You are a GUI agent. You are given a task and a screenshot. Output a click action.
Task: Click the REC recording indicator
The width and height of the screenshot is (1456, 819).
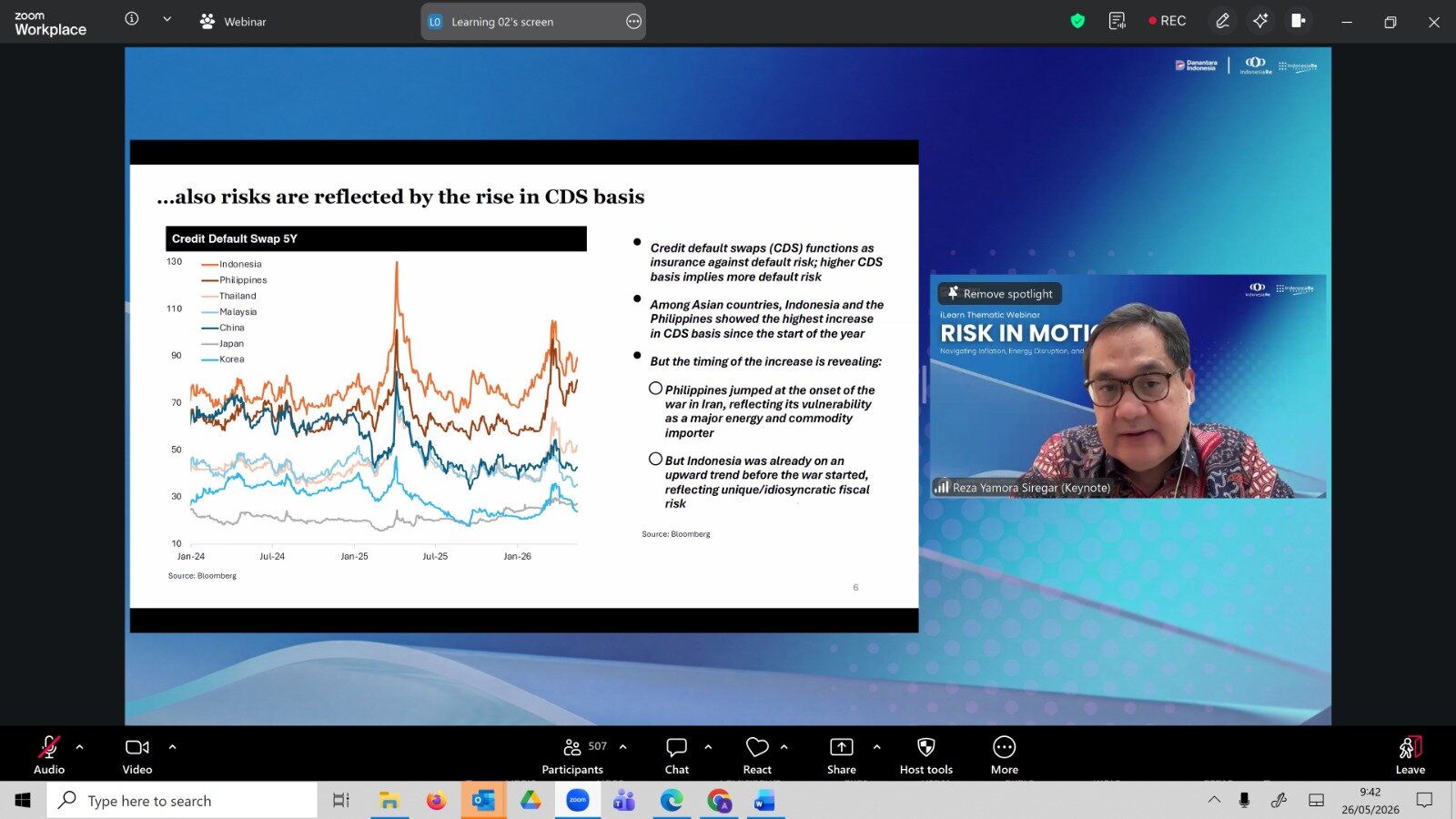point(1167,21)
